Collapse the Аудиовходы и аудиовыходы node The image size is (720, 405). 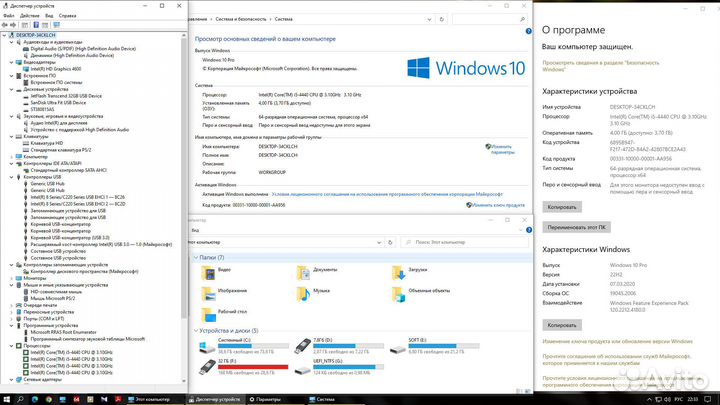point(12,41)
